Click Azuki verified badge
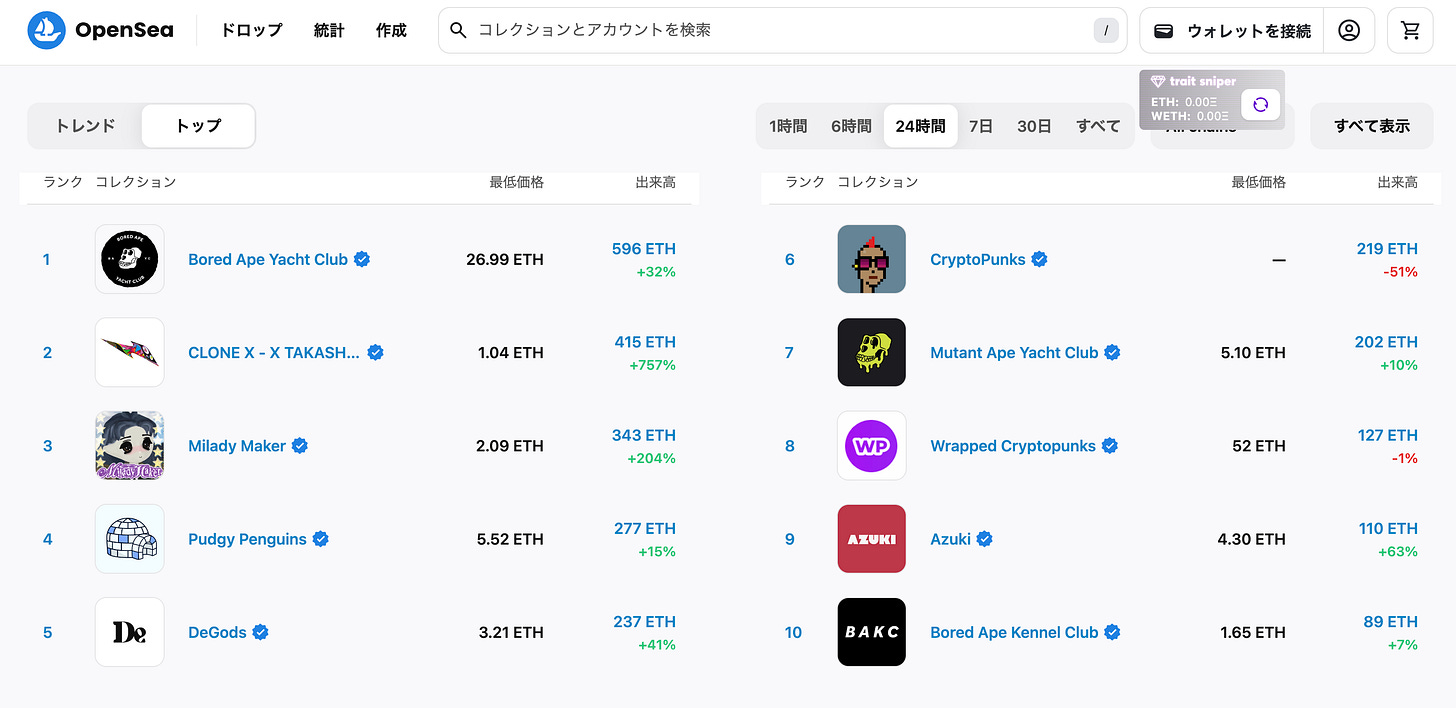This screenshot has width=1456, height=708. [x=984, y=539]
